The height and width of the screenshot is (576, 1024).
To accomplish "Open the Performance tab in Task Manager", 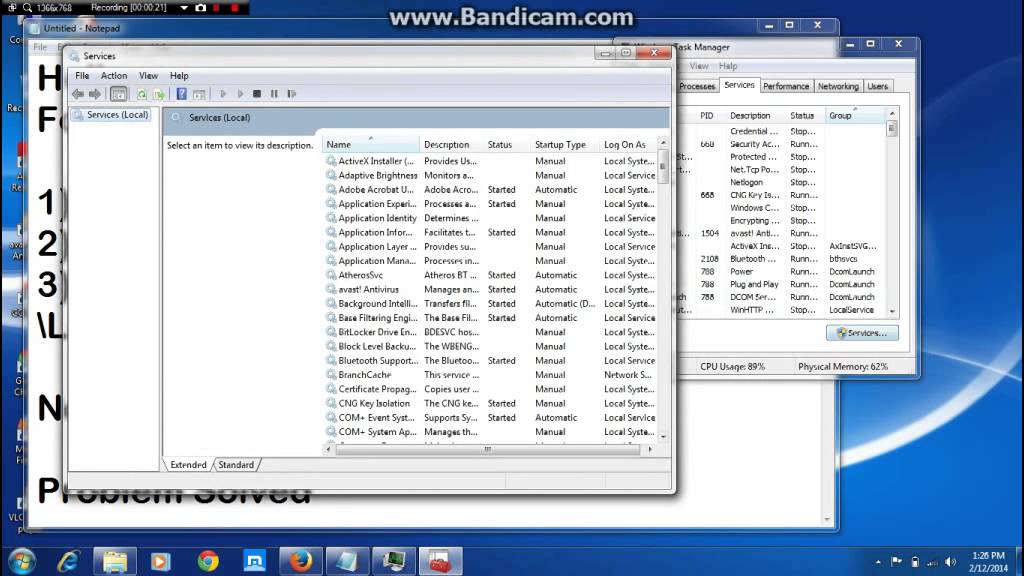I will coord(786,86).
